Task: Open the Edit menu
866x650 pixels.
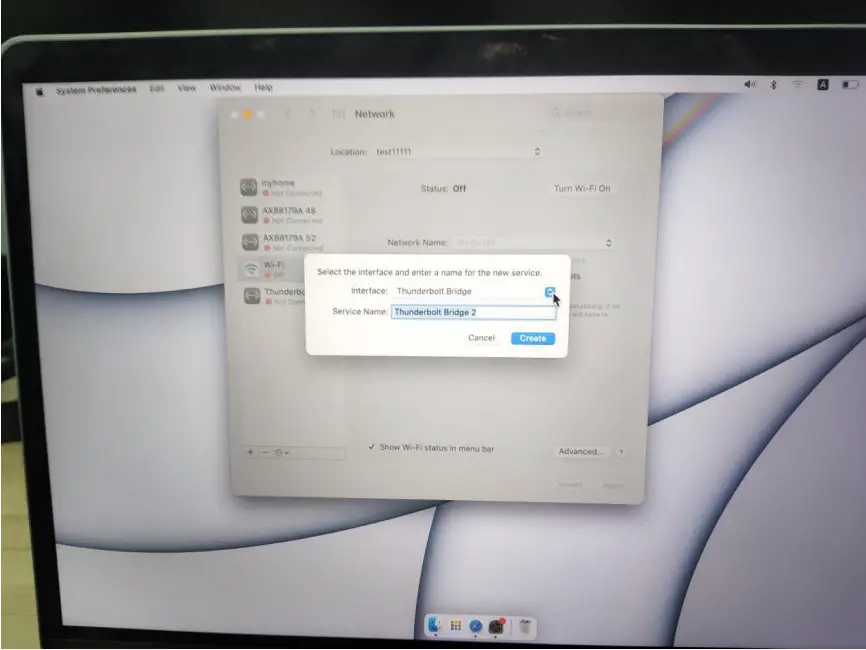Action: coord(156,88)
